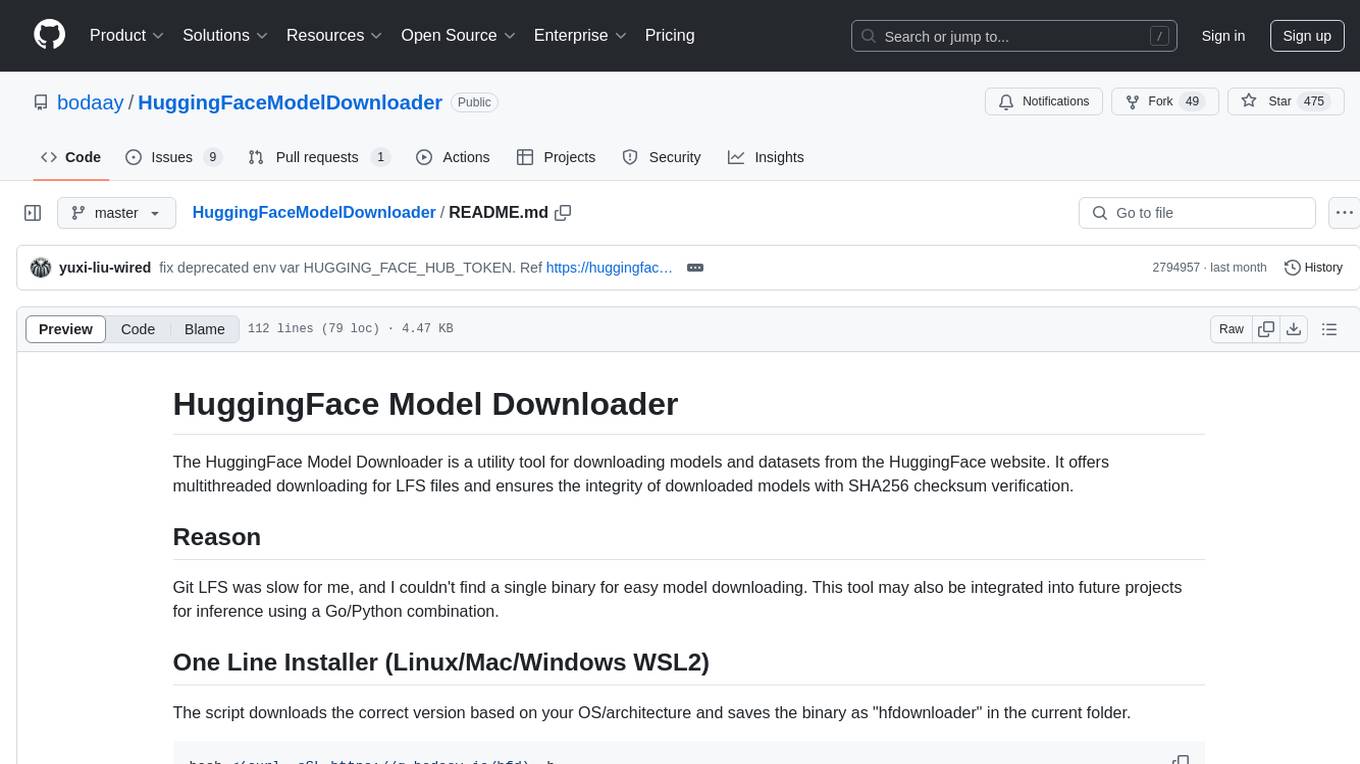The image size is (1360, 764).
Task: Expand the Resources menu
Action: [334, 35]
